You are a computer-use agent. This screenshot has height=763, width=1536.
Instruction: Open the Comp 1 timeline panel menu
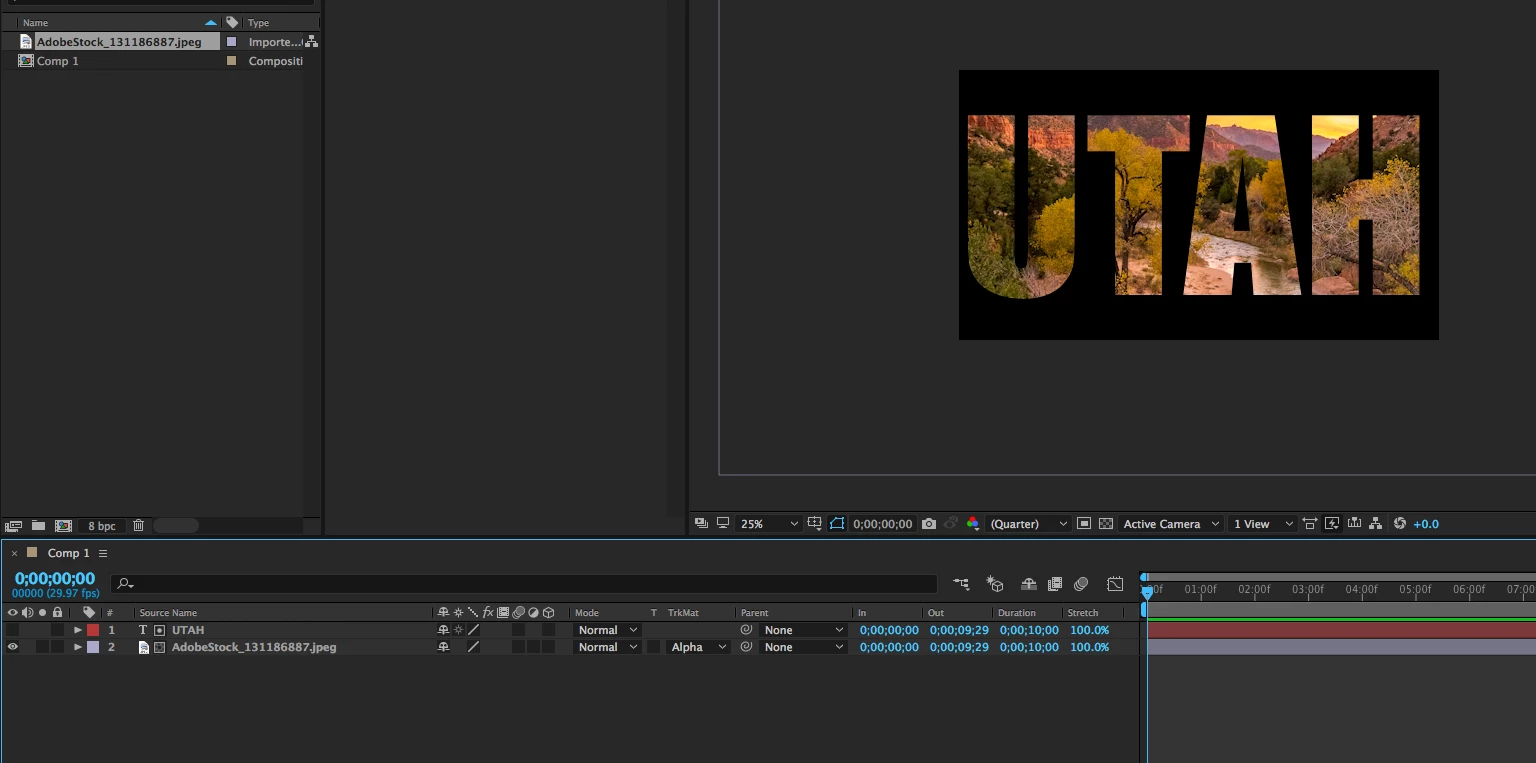point(103,553)
